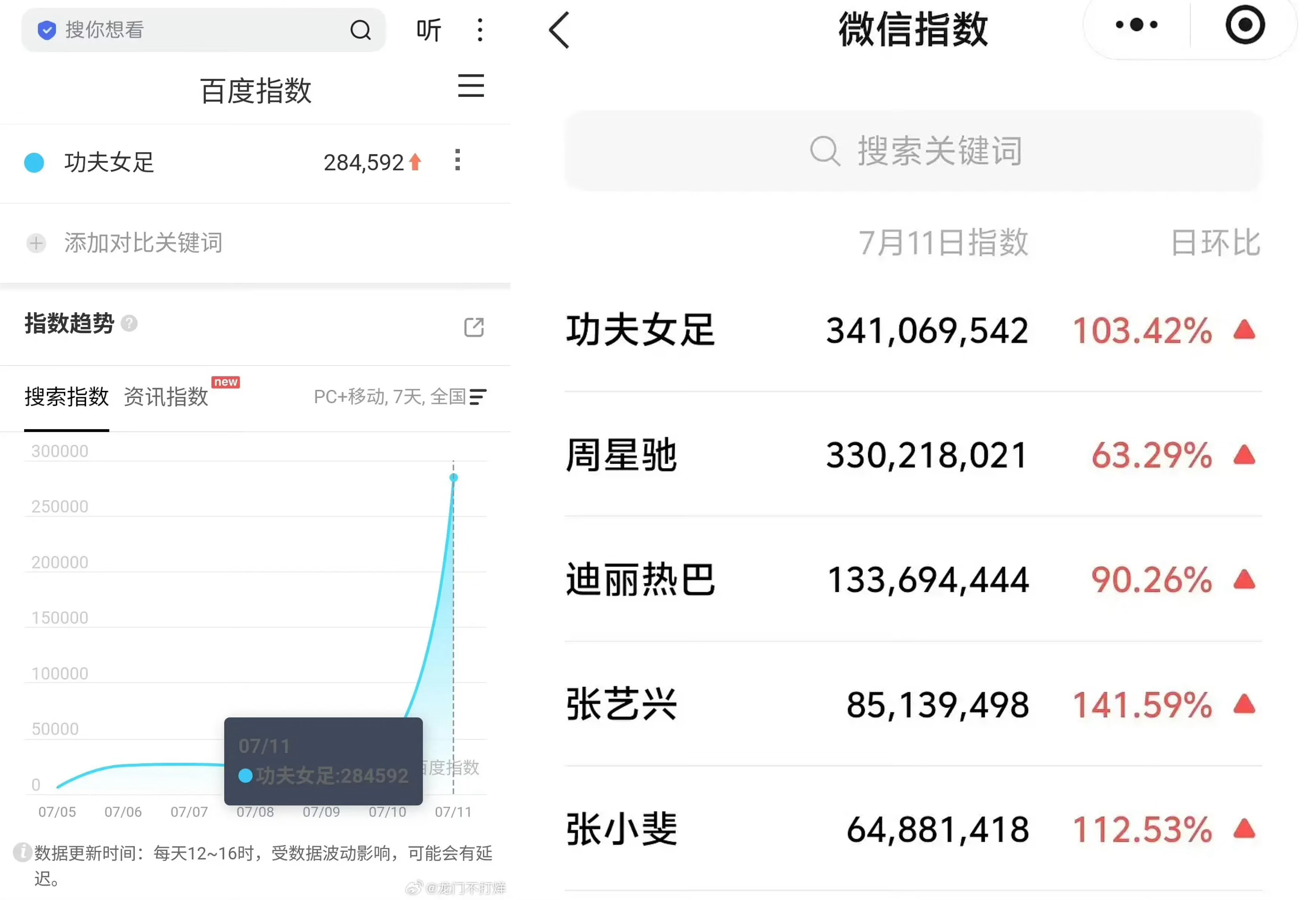Click the 搜索关键词 search field
This screenshot has width=1316, height=900.
[913, 151]
